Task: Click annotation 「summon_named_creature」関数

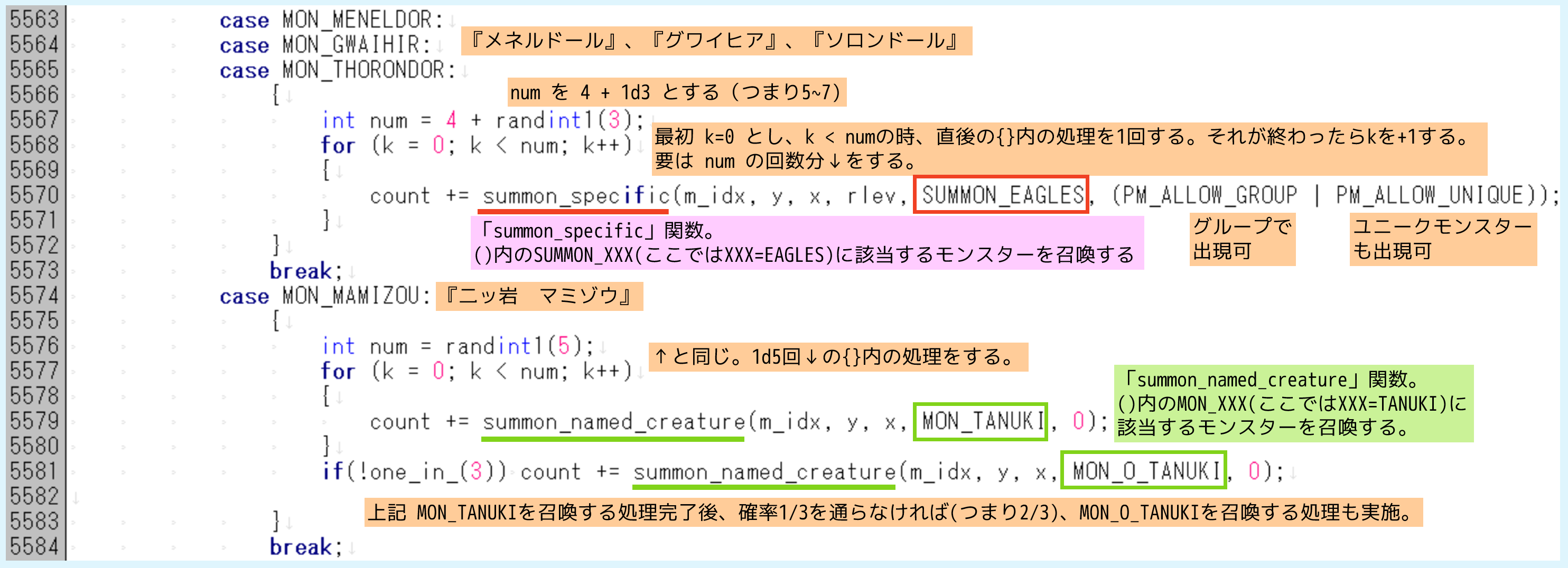Action: [1293, 403]
